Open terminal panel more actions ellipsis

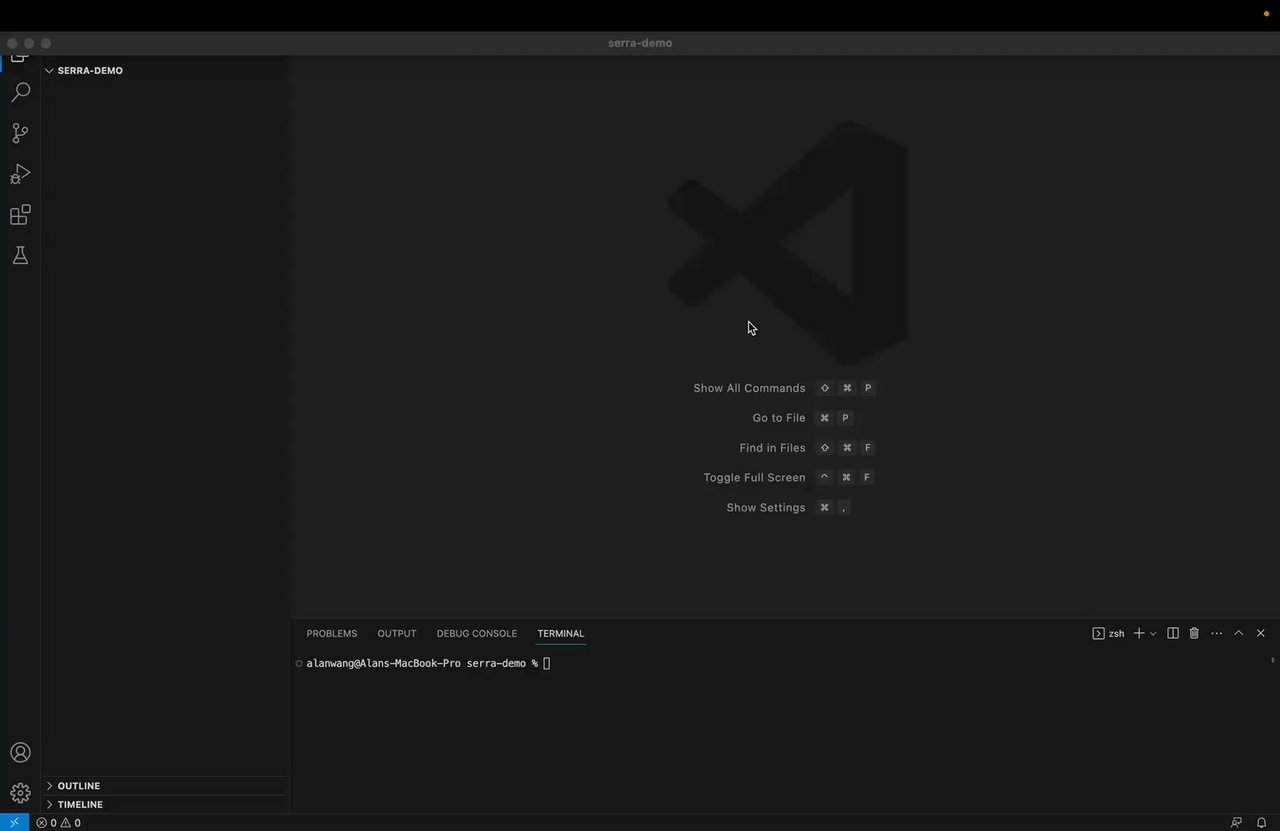pyautogui.click(x=1216, y=633)
